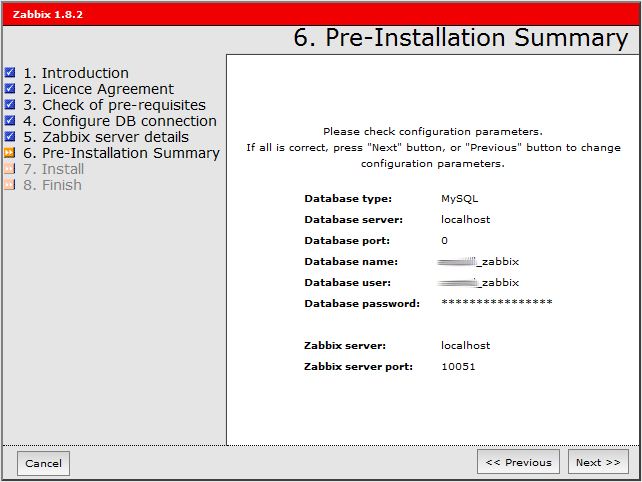
Task: Click the disabled '7. Install' step
Action: click(x=54, y=169)
